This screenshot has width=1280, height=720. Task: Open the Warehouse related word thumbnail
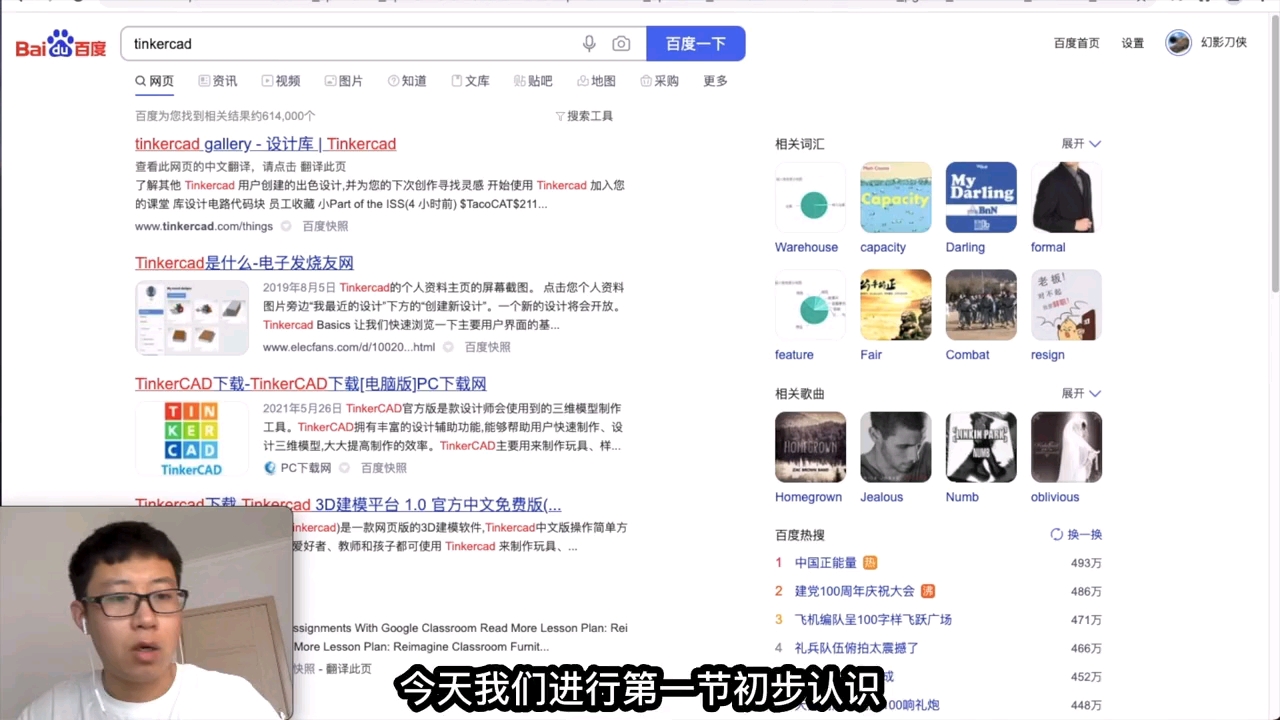[x=810, y=198]
